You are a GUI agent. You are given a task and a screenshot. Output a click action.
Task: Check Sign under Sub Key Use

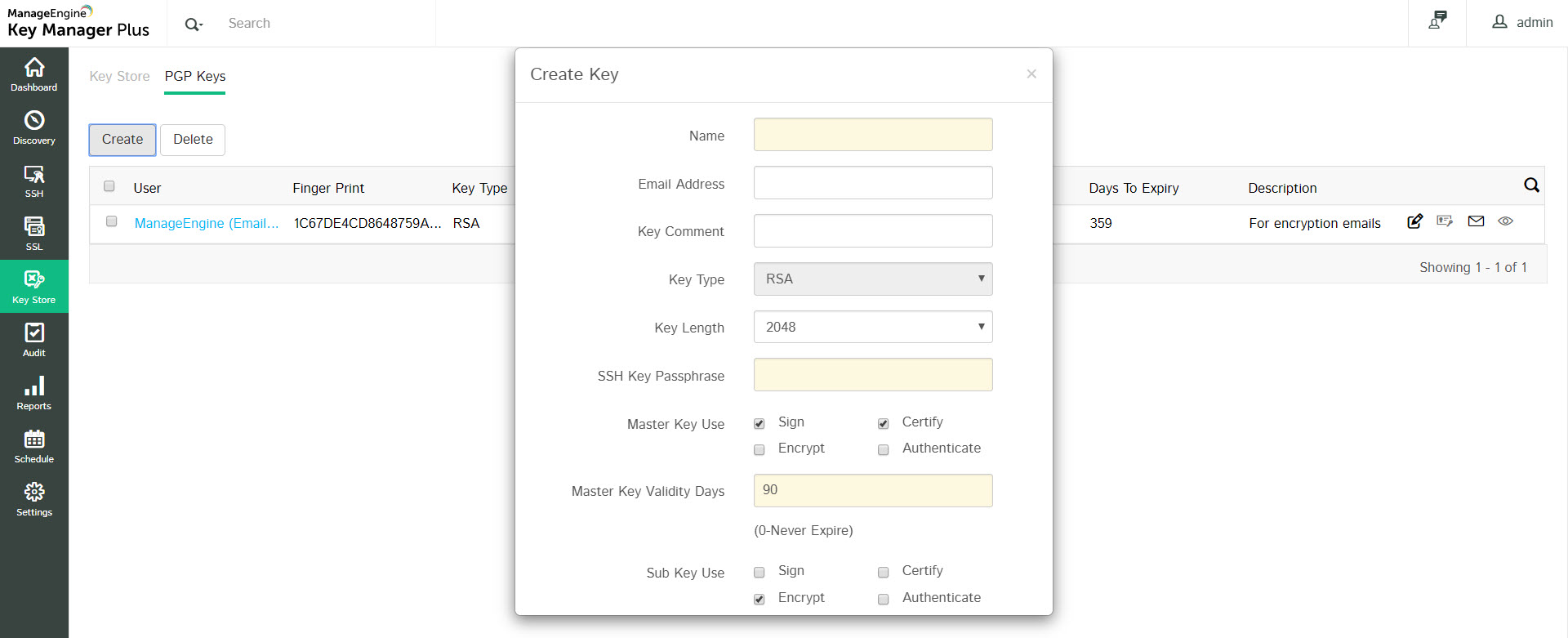pos(759,573)
